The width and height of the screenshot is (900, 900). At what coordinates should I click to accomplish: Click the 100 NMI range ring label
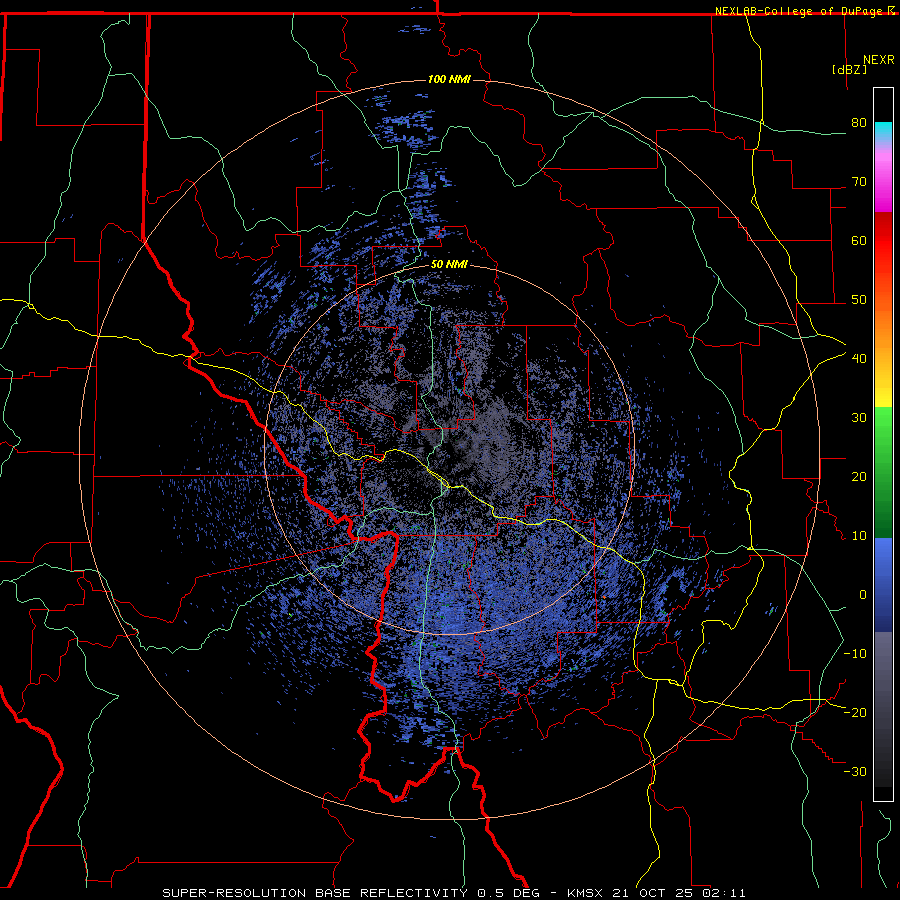(x=449, y=79)
